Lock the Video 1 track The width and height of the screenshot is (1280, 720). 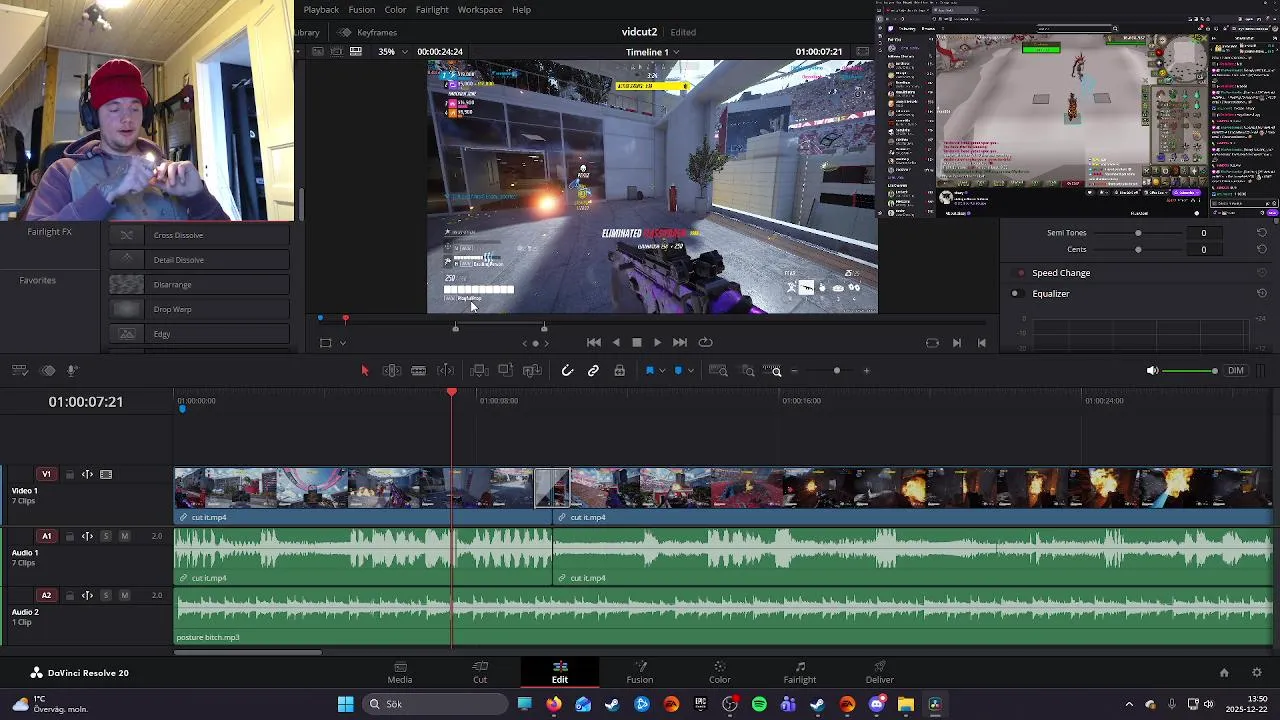(69, 475)
